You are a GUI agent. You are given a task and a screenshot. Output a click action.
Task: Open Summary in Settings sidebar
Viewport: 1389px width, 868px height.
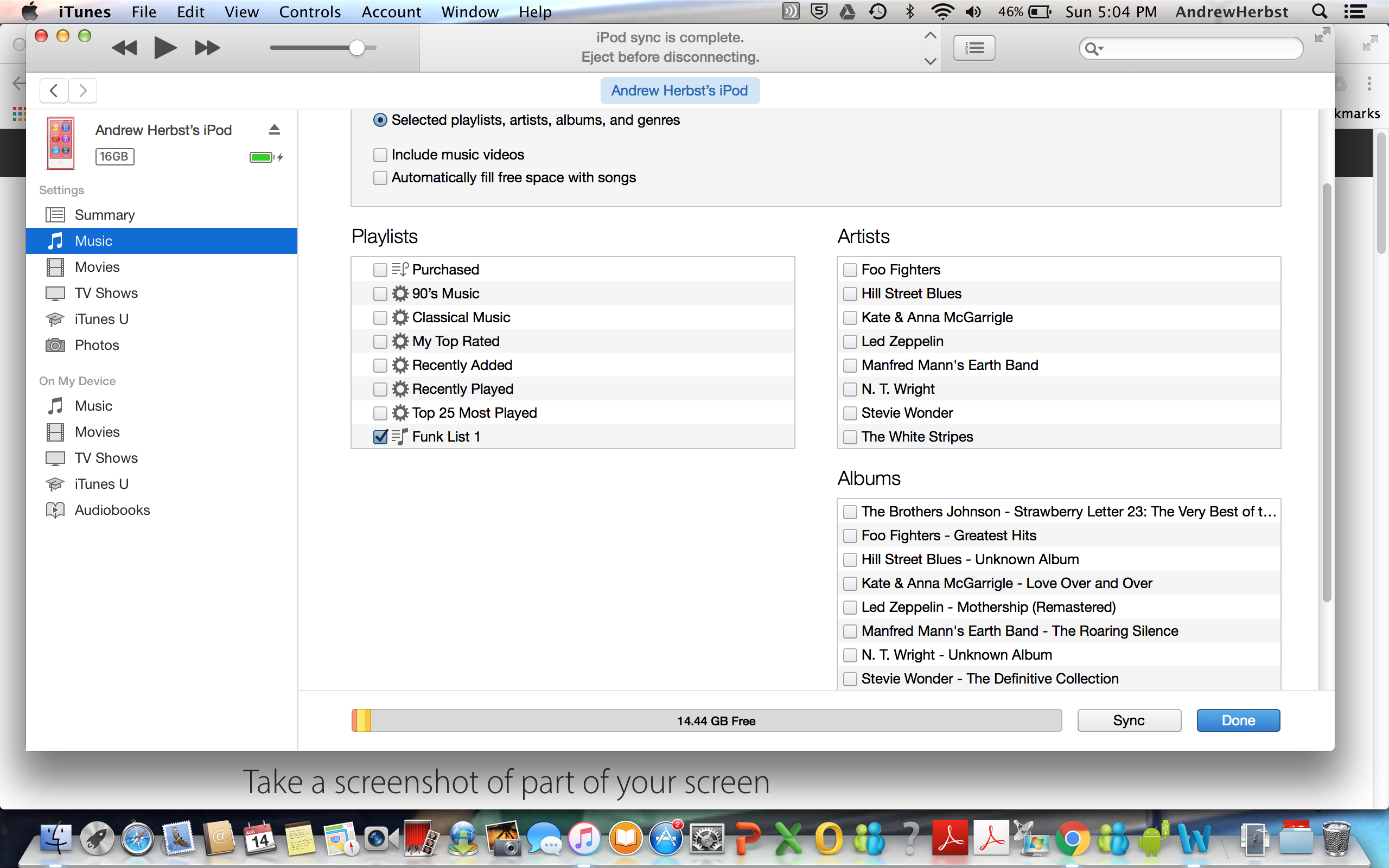[162, 215]
